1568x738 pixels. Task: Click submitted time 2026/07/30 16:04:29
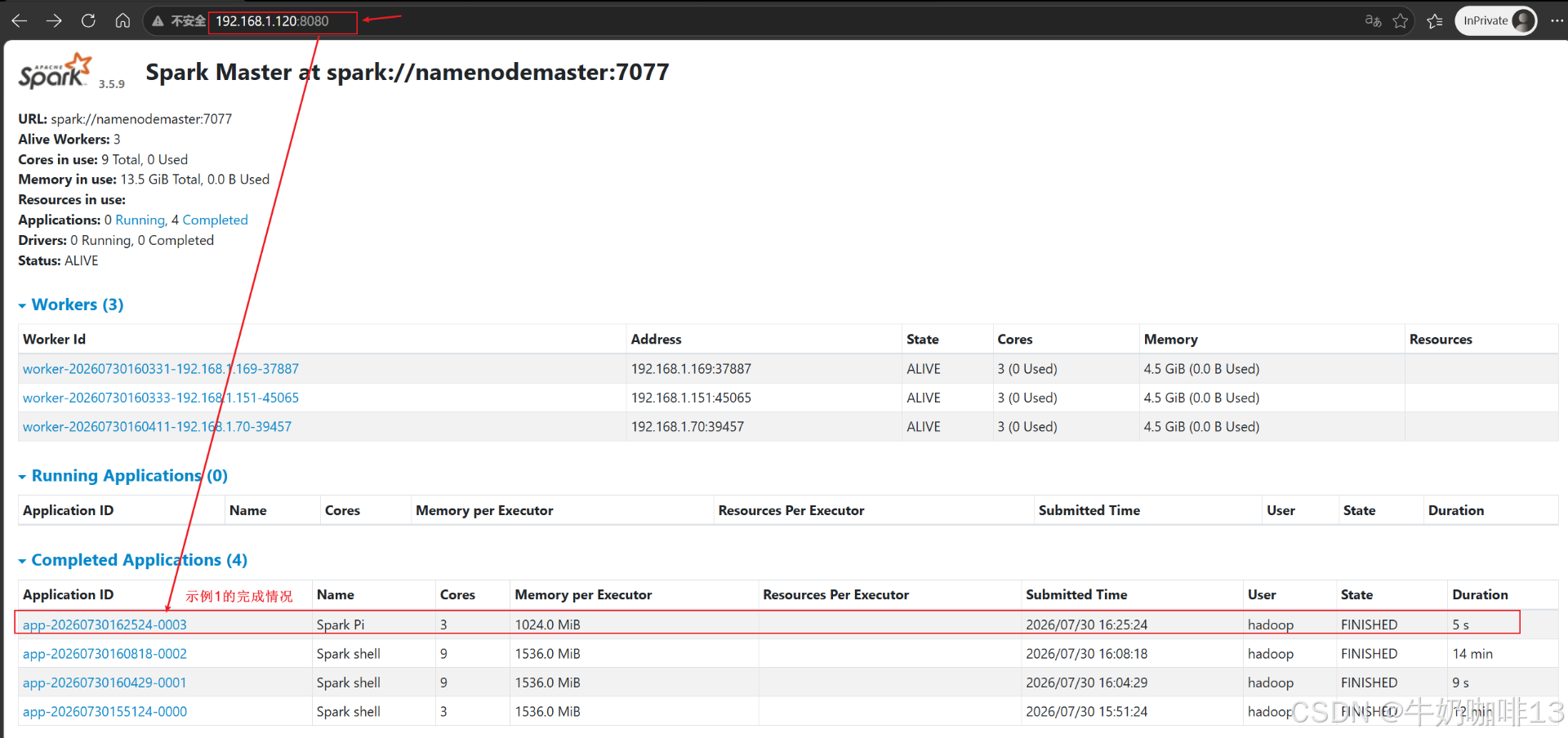tap(1086, 683)
